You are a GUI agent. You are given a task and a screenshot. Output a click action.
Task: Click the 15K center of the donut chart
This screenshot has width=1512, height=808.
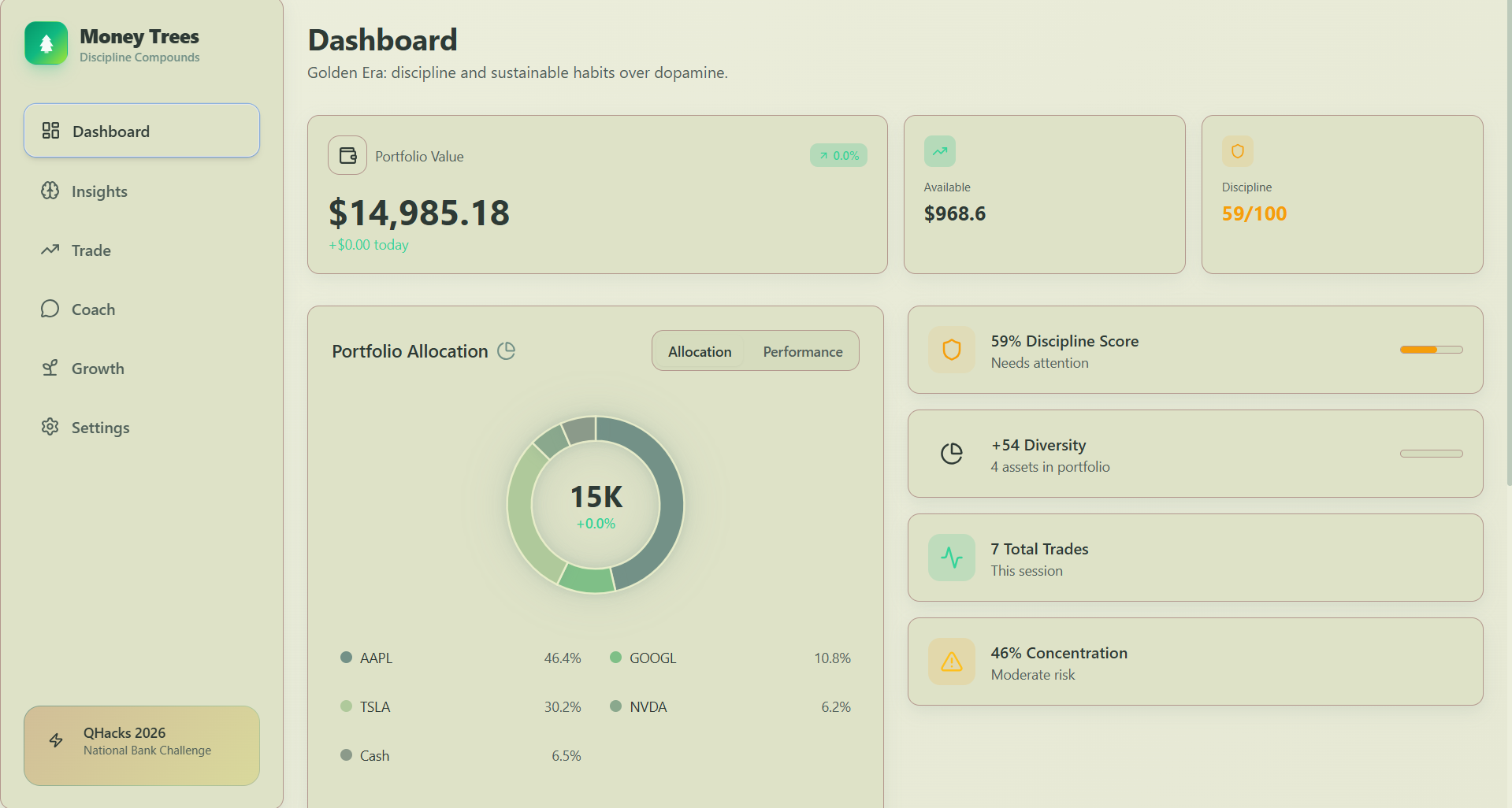(x=596, y=497)
